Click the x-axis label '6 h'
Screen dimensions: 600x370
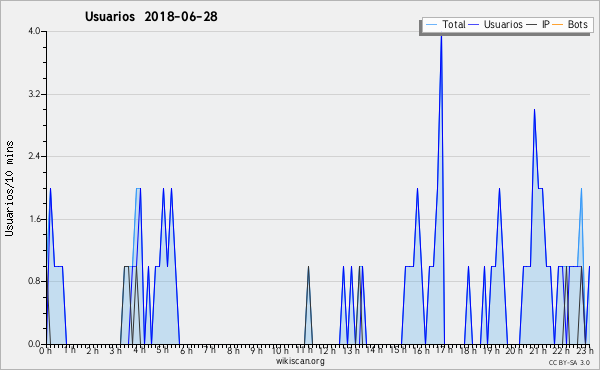pyautogui.click(x=186, y=350)
